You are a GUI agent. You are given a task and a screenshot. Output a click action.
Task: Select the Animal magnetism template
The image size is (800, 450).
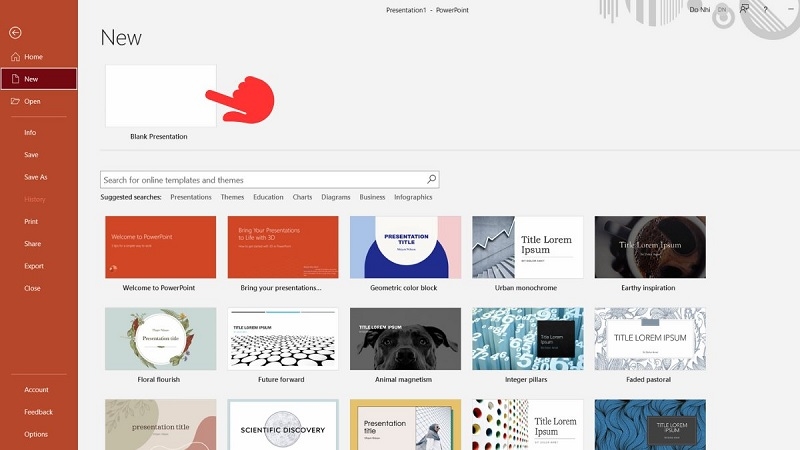click(406, 339)
